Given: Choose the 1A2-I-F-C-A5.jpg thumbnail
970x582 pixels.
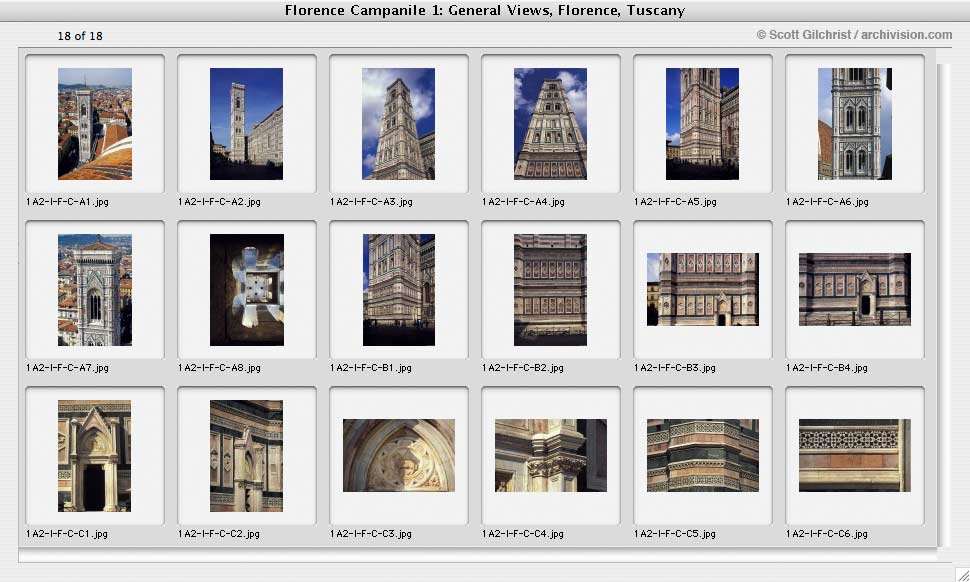Looking at the screenshot, I should [x=702, y=124].
